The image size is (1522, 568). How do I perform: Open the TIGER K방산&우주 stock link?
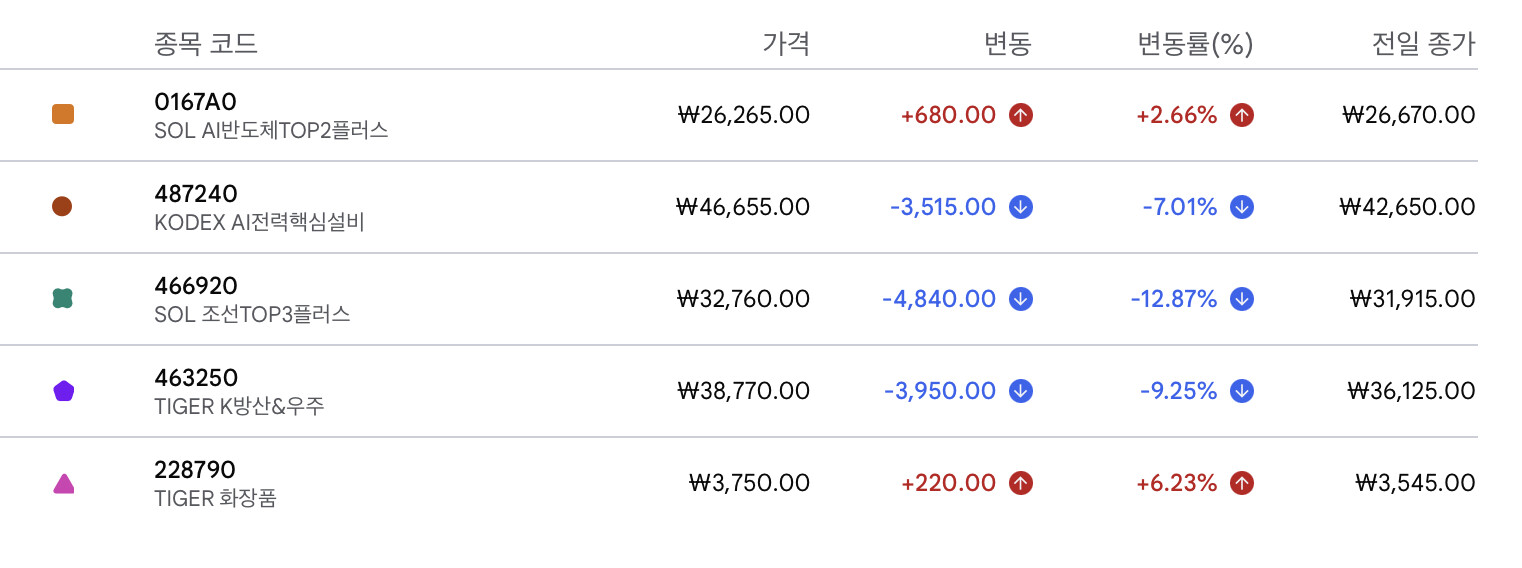239,407
